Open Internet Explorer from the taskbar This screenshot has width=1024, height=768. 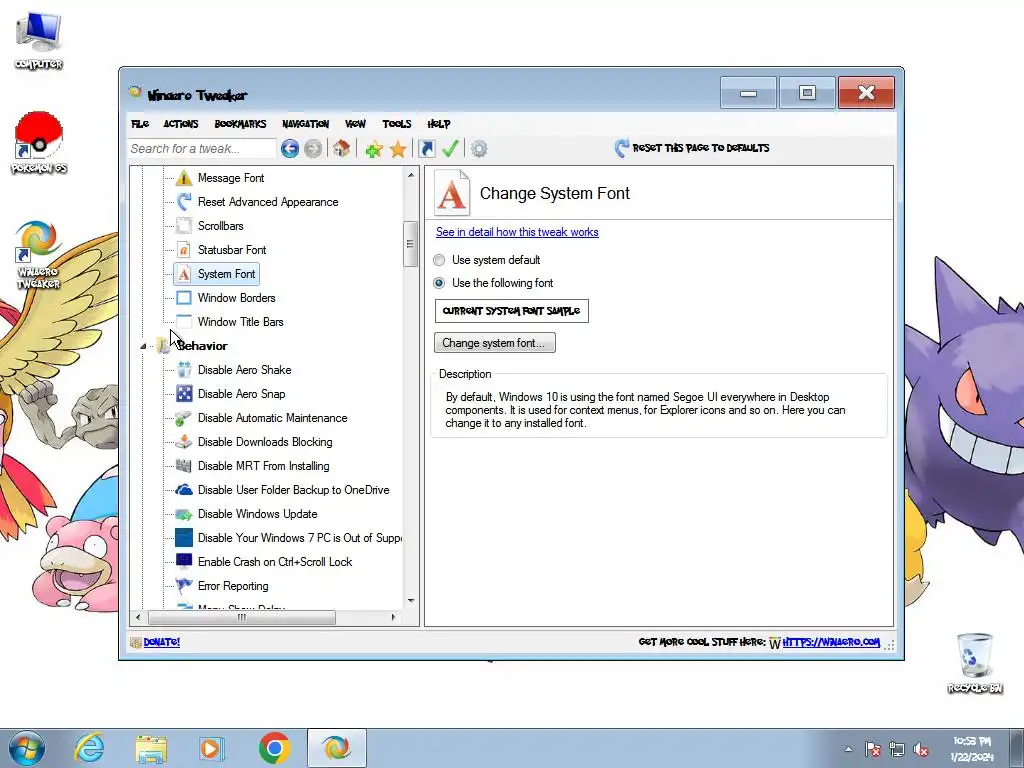click(x=89, y=748)
